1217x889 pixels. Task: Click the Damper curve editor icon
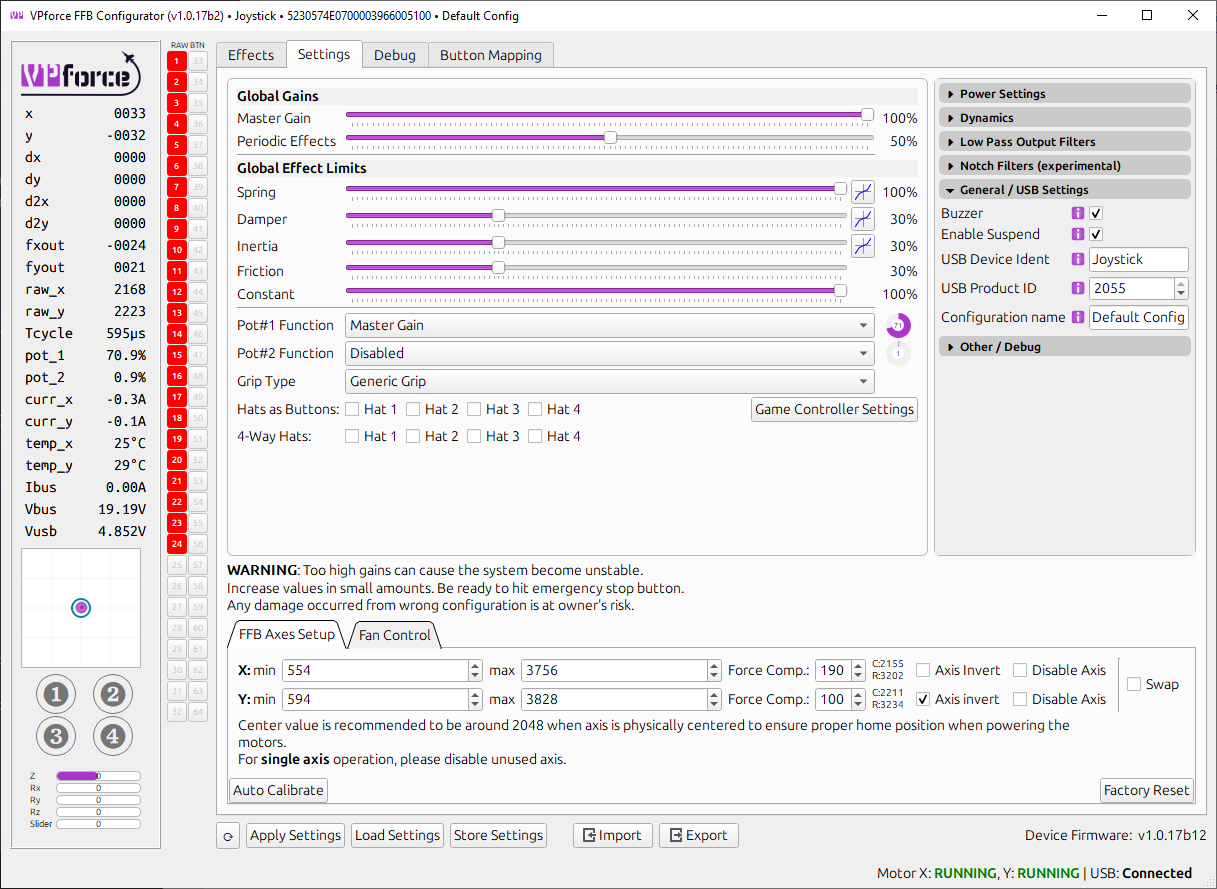point(862,219)
